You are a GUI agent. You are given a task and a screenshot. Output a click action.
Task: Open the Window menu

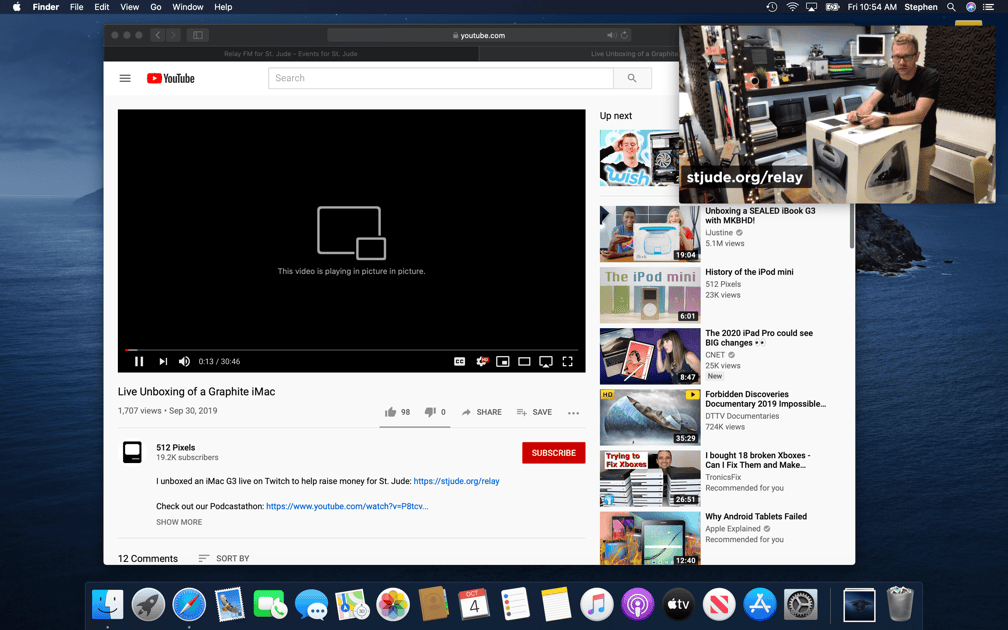pyautogui.click(x=188, y=7)
